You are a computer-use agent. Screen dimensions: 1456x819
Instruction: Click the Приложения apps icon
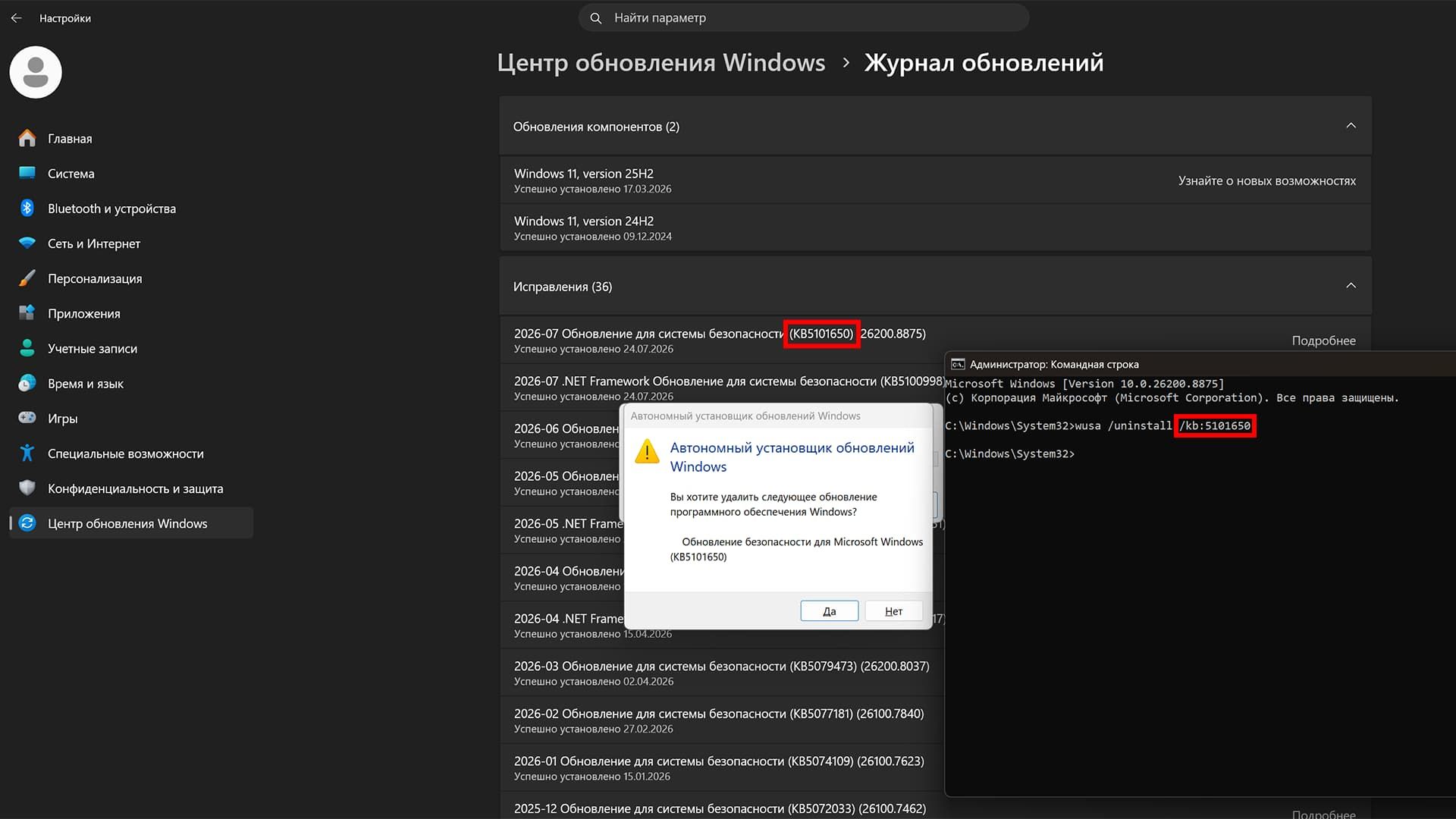pos(27,312)
